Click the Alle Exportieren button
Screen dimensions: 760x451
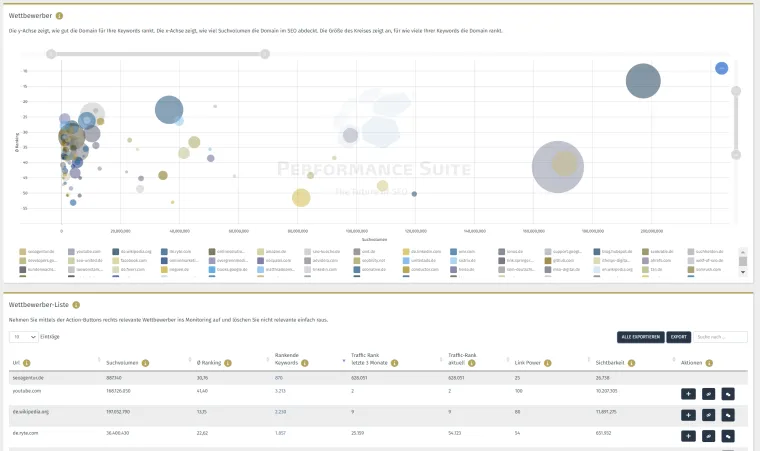pyautogui.click(x=640, y=337)
